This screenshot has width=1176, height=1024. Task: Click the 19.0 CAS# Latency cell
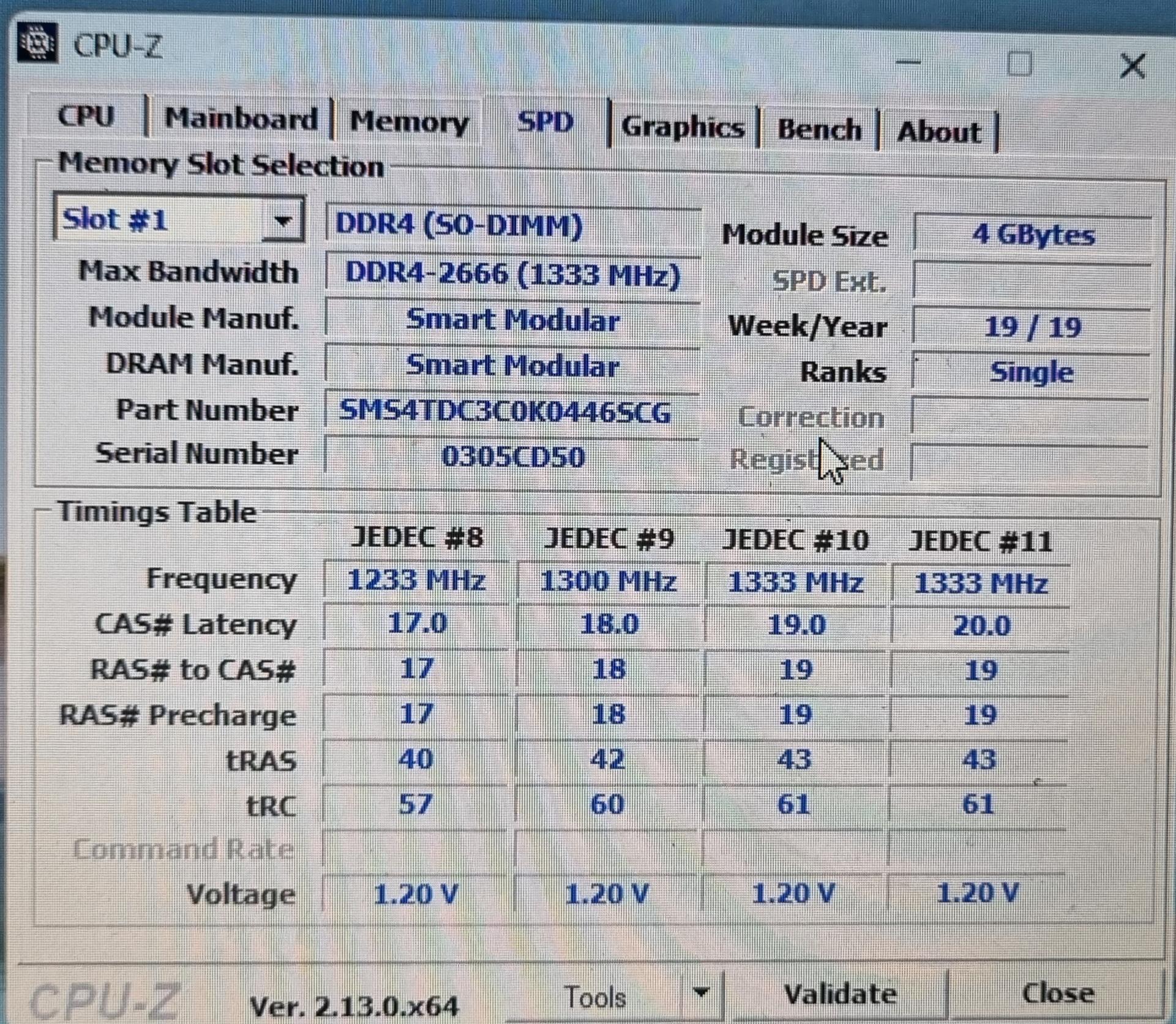coord(796,625)
